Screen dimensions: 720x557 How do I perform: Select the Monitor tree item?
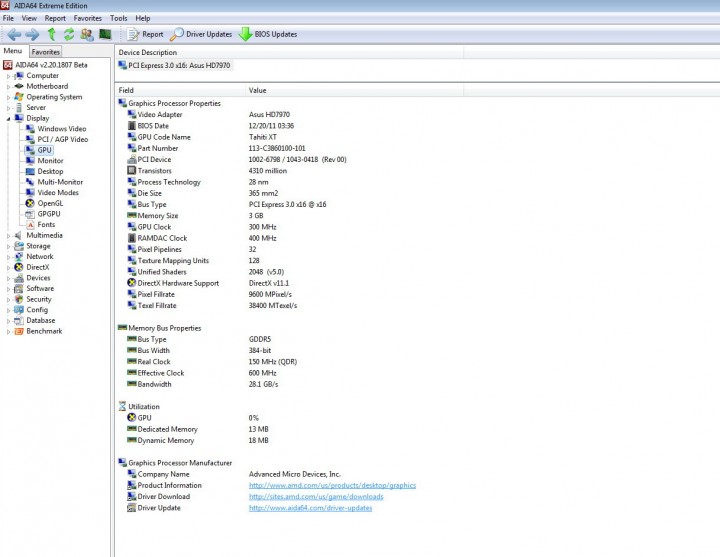pos(50,161)
